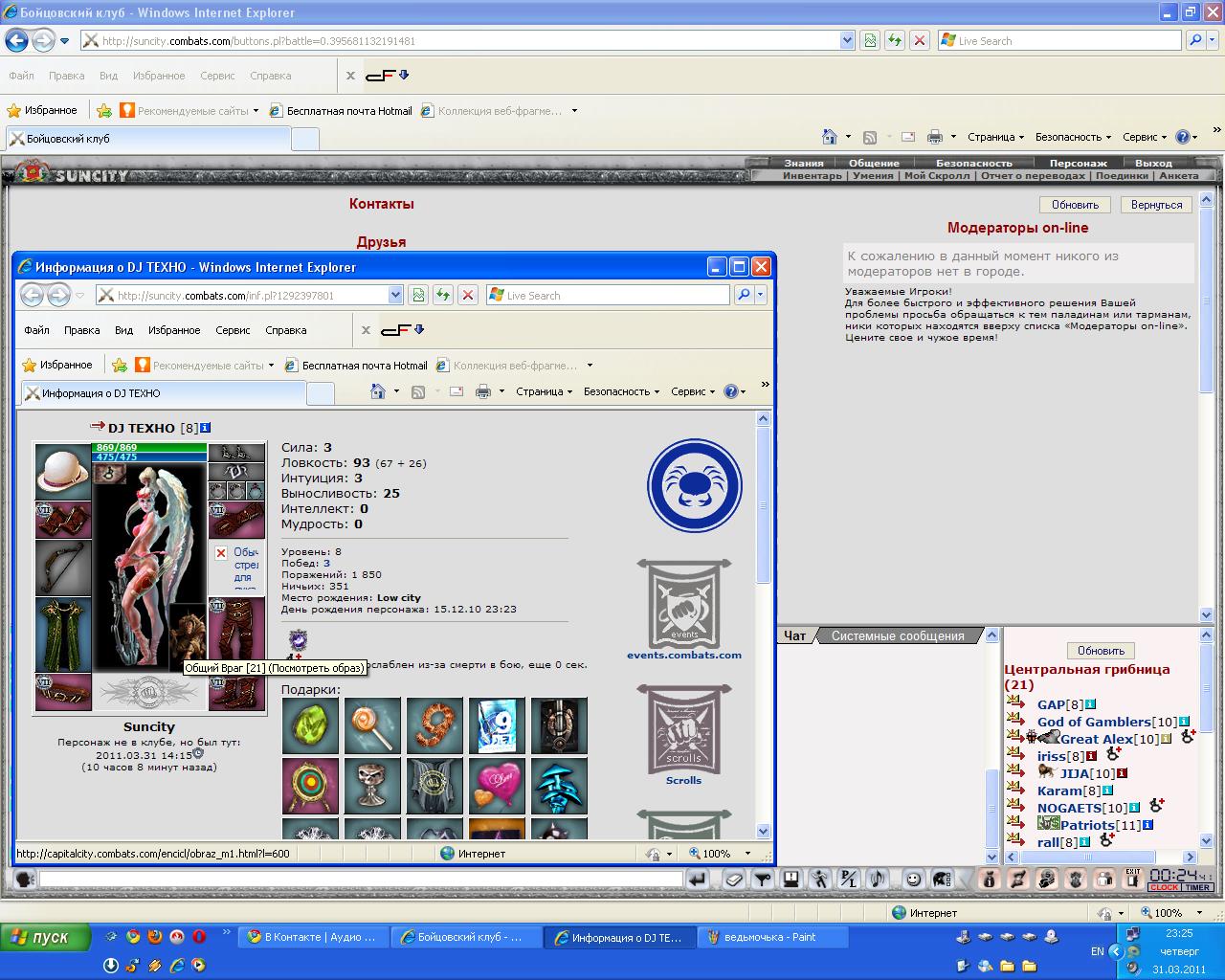Viewport: 1225px width, 980px height.
Task: Click the events.combats.com banner icon
Action: point(684,604)
